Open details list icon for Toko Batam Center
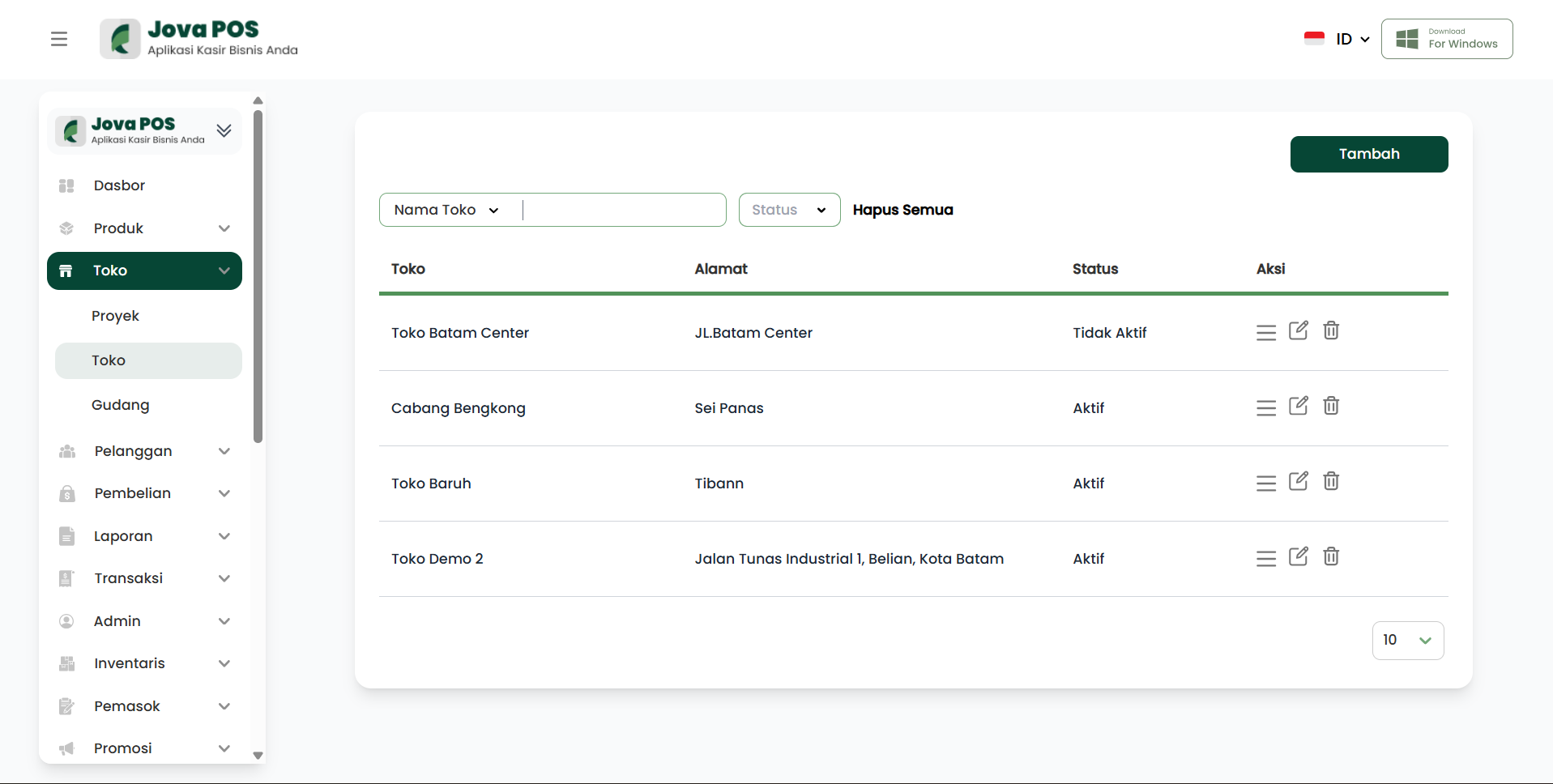The height and width of the screenshot is (784, 1553). (x=1265, y=333)
